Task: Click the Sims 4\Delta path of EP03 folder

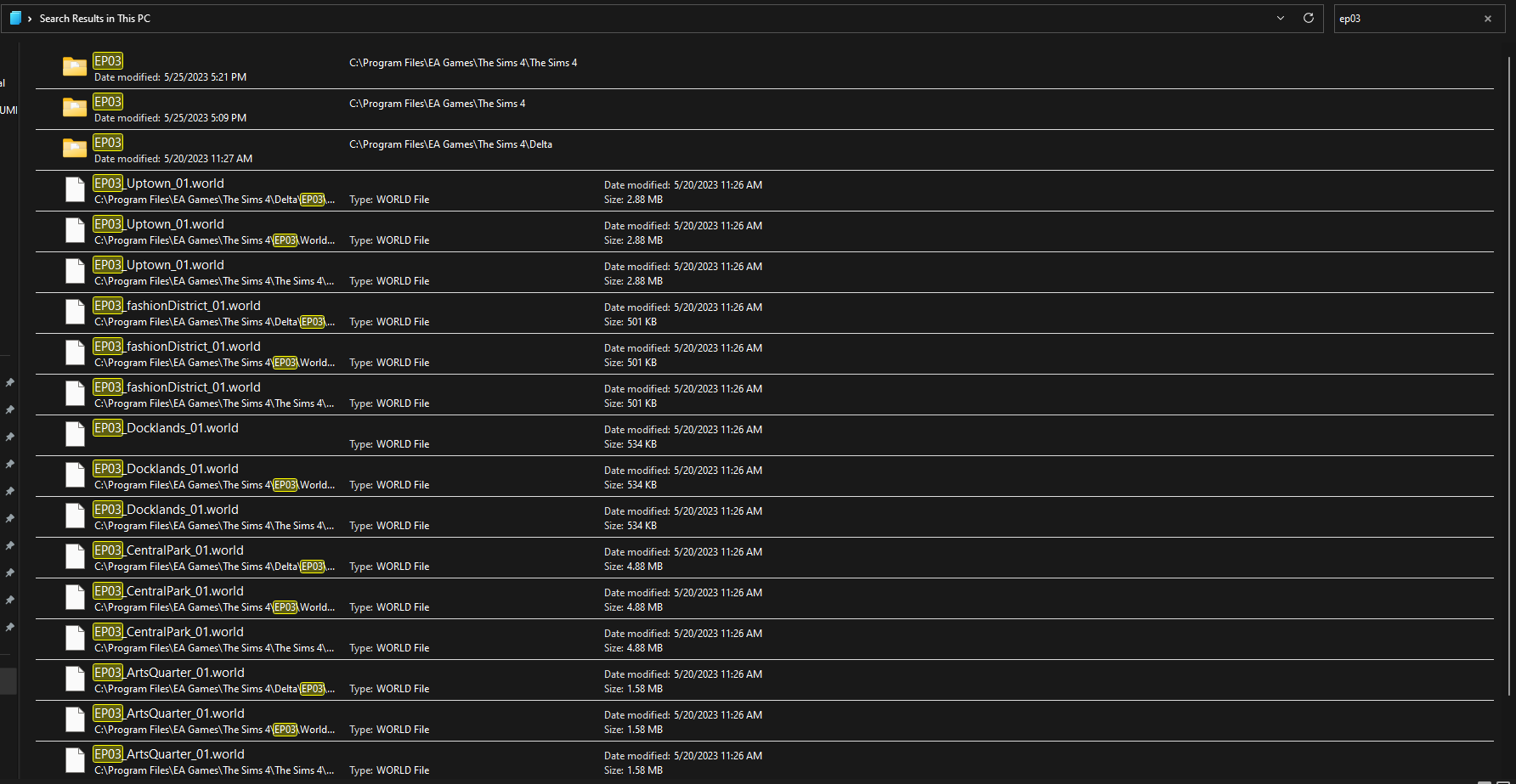Action: point(450,144)
